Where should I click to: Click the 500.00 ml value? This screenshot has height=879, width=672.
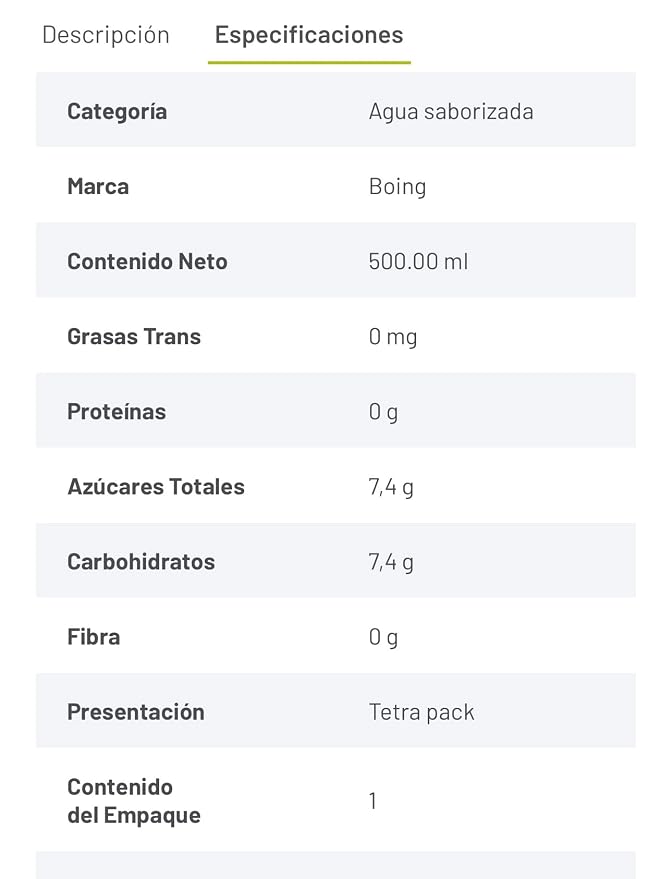[418, 262]
